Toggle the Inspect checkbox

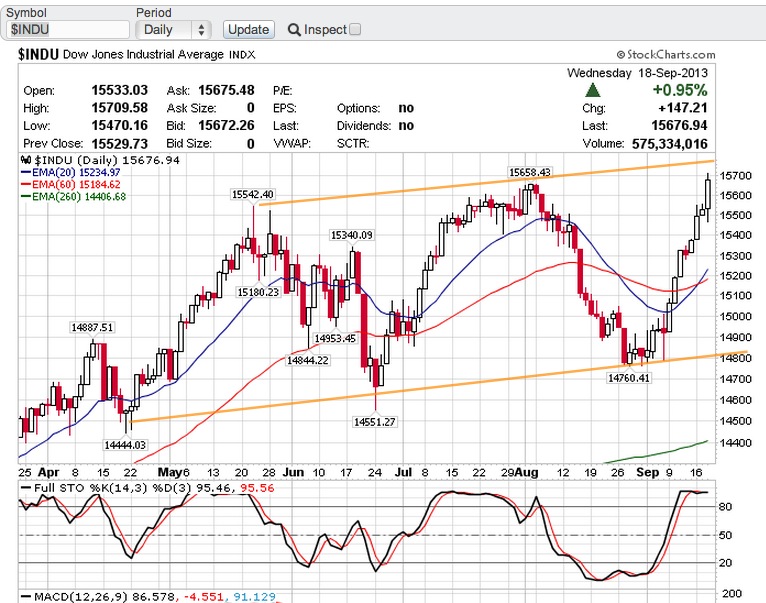click(355, 29)
